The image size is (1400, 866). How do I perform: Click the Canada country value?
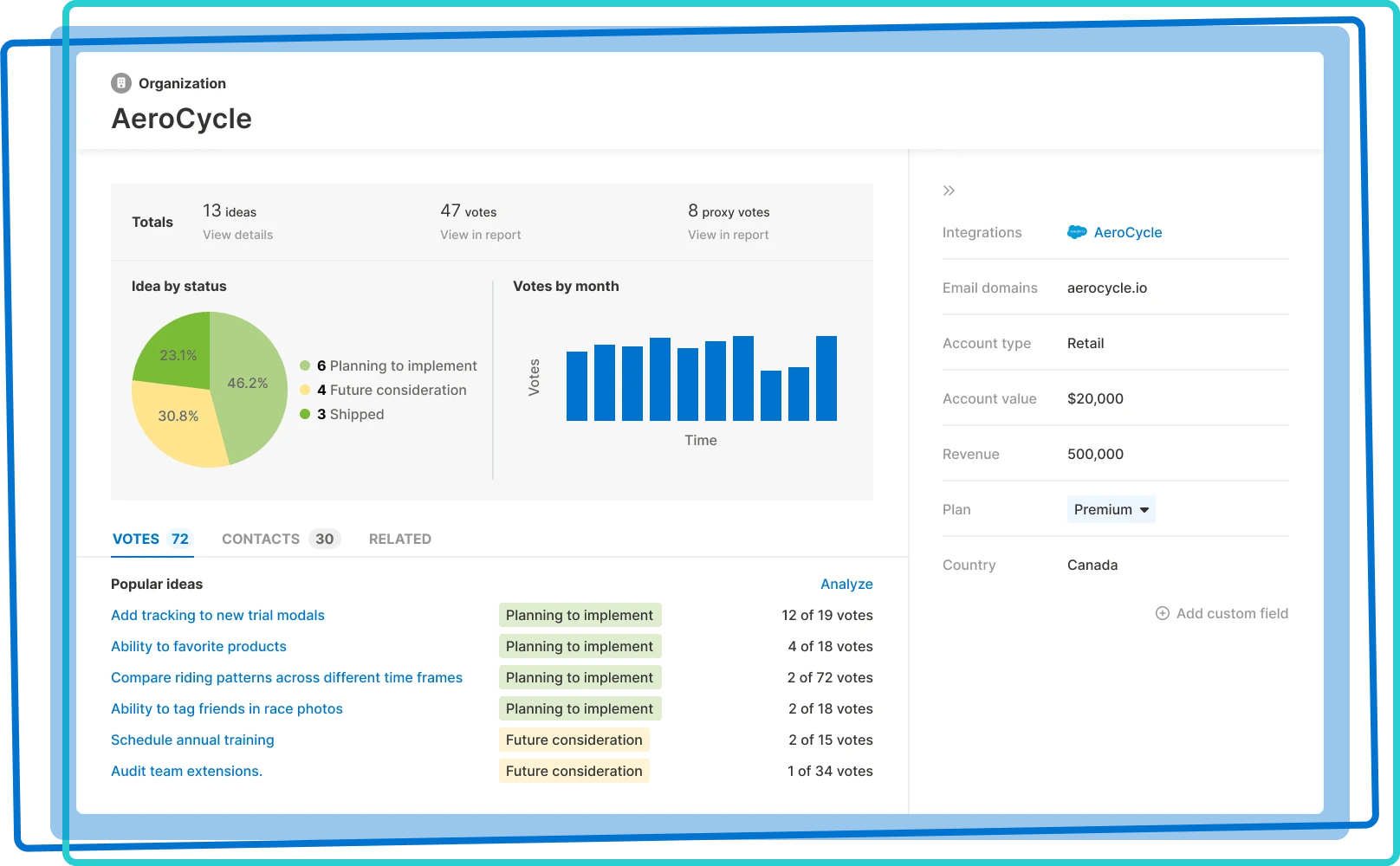[1092, 565]
